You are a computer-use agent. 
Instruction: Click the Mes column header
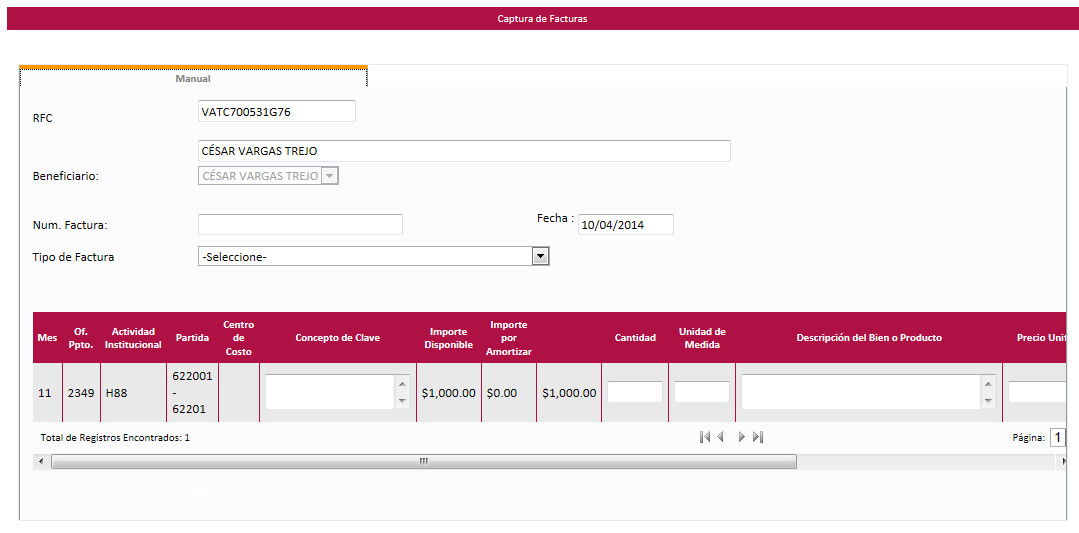tap(47, 338)
